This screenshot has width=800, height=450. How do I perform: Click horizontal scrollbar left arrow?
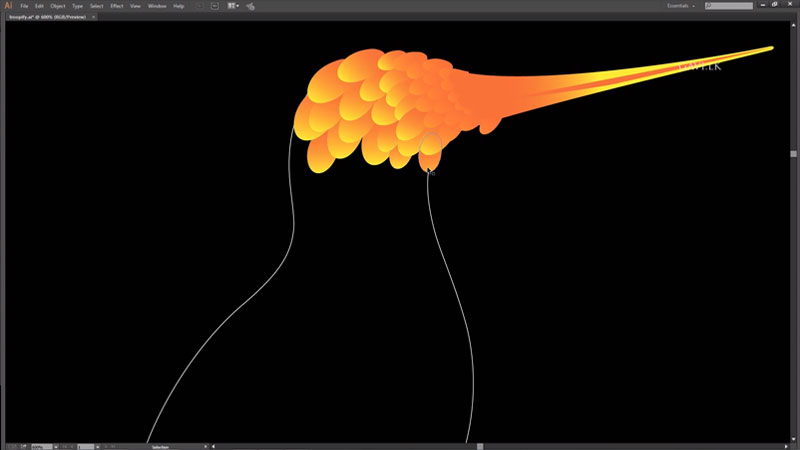click(x=213, y=447)
